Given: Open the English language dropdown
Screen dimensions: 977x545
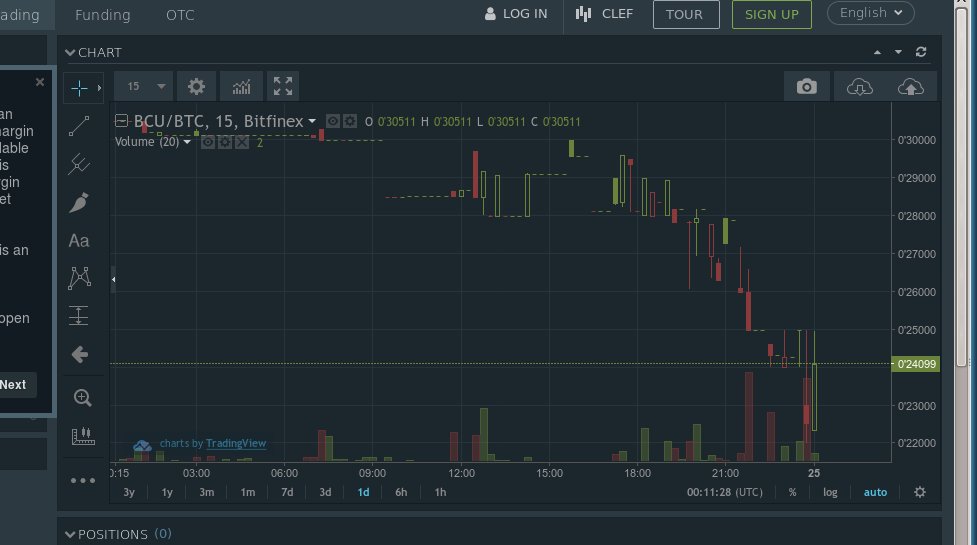Looking at the screenshot, I should pos(870,13).
